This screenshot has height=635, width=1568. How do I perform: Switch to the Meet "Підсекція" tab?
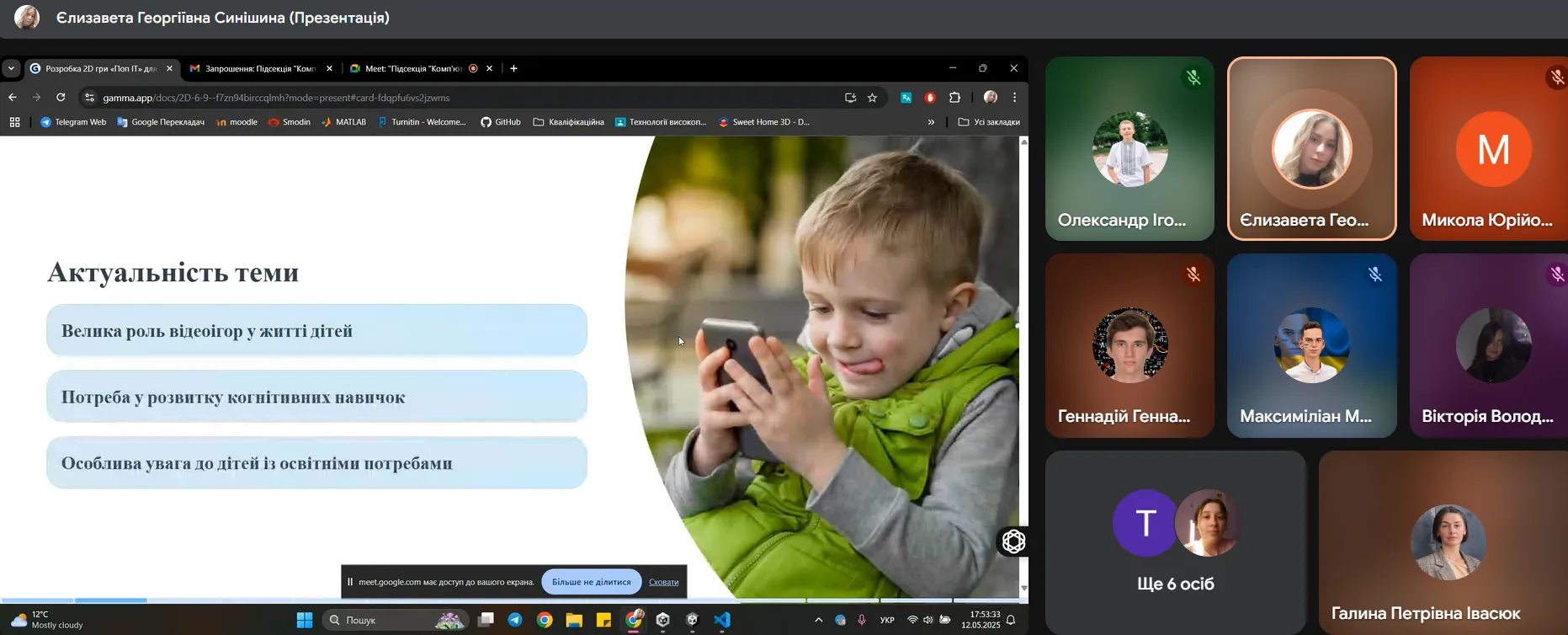point(421,68)
